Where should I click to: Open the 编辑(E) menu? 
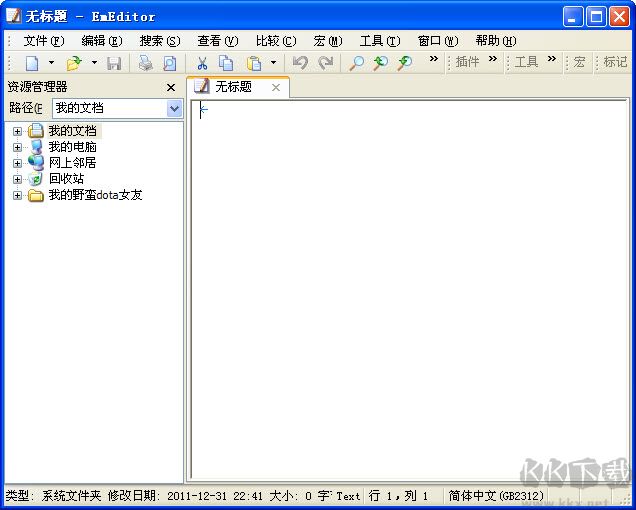tap(102, 41)
